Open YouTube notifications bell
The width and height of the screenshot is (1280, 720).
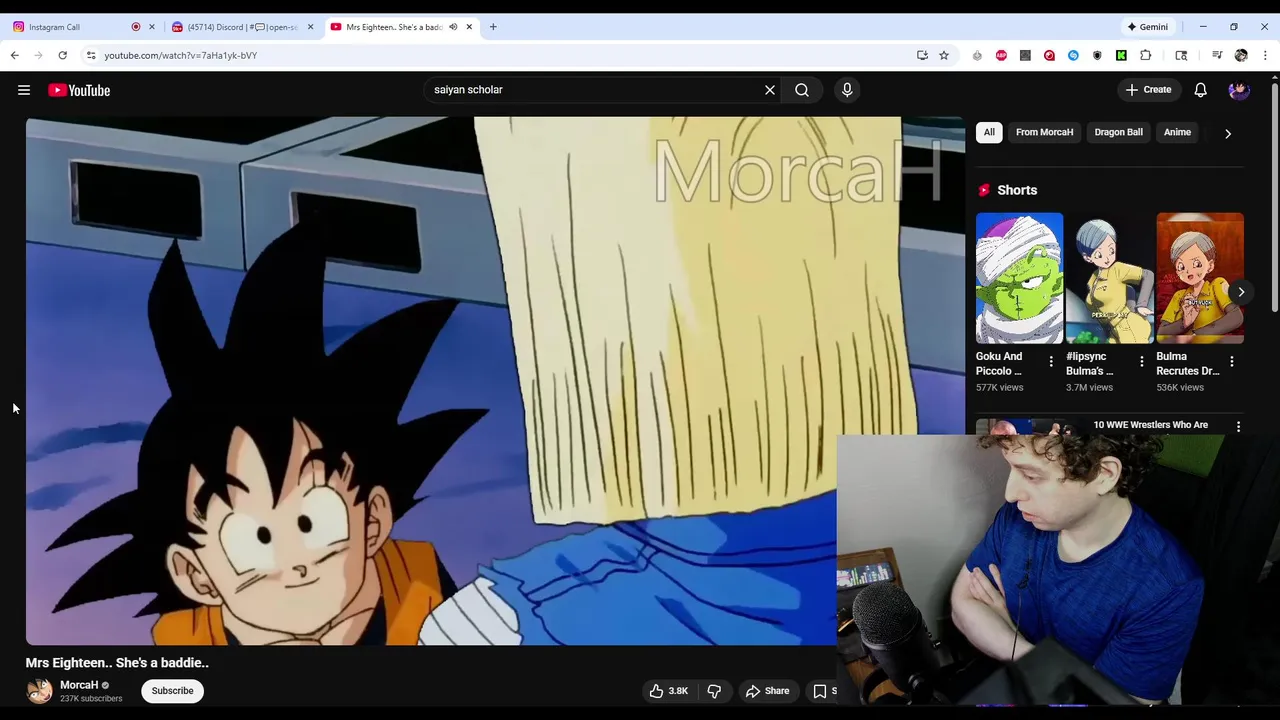(x=1200, y=90)
